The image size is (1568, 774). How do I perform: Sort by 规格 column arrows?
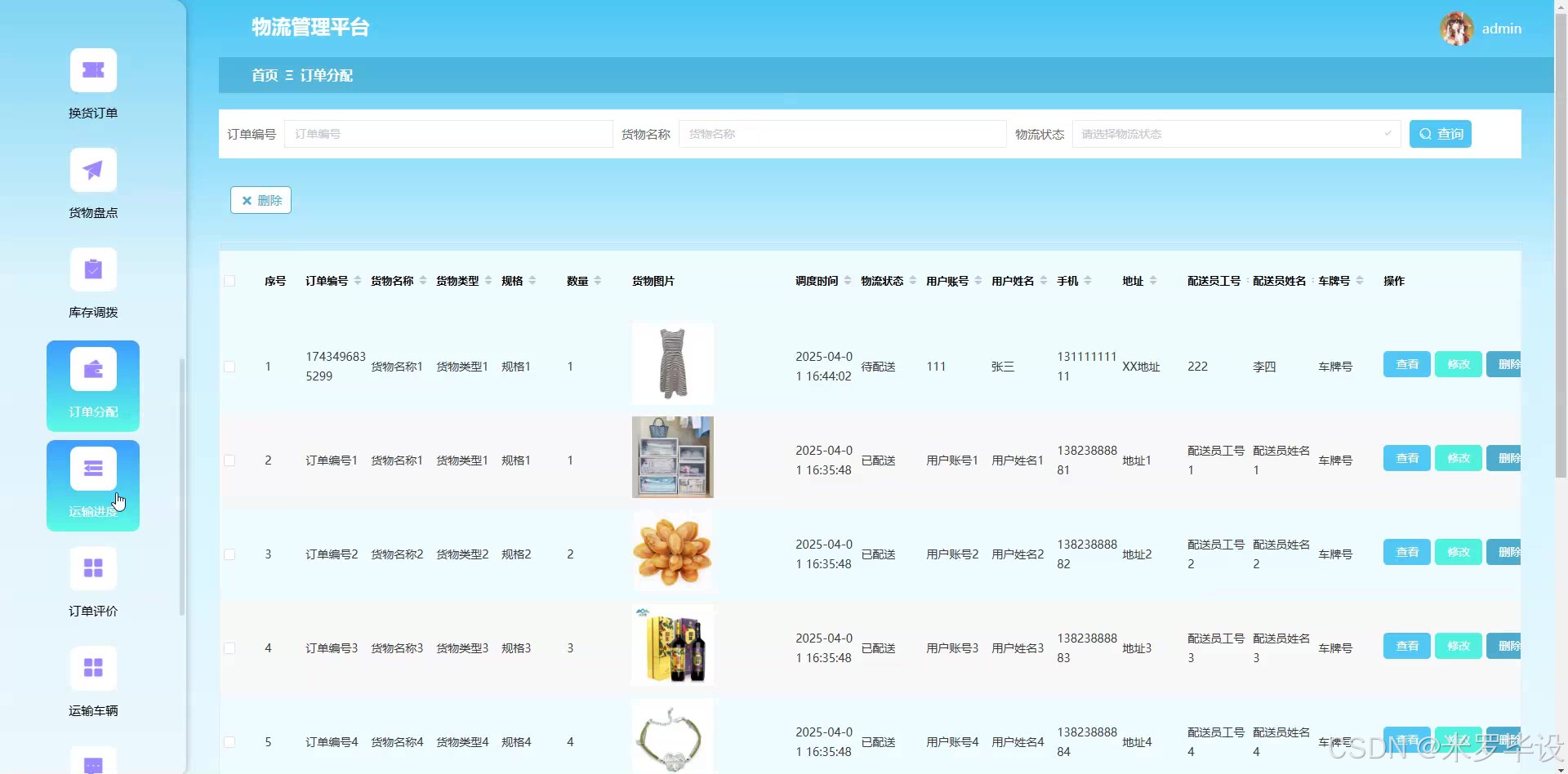[x=532, y=281]
